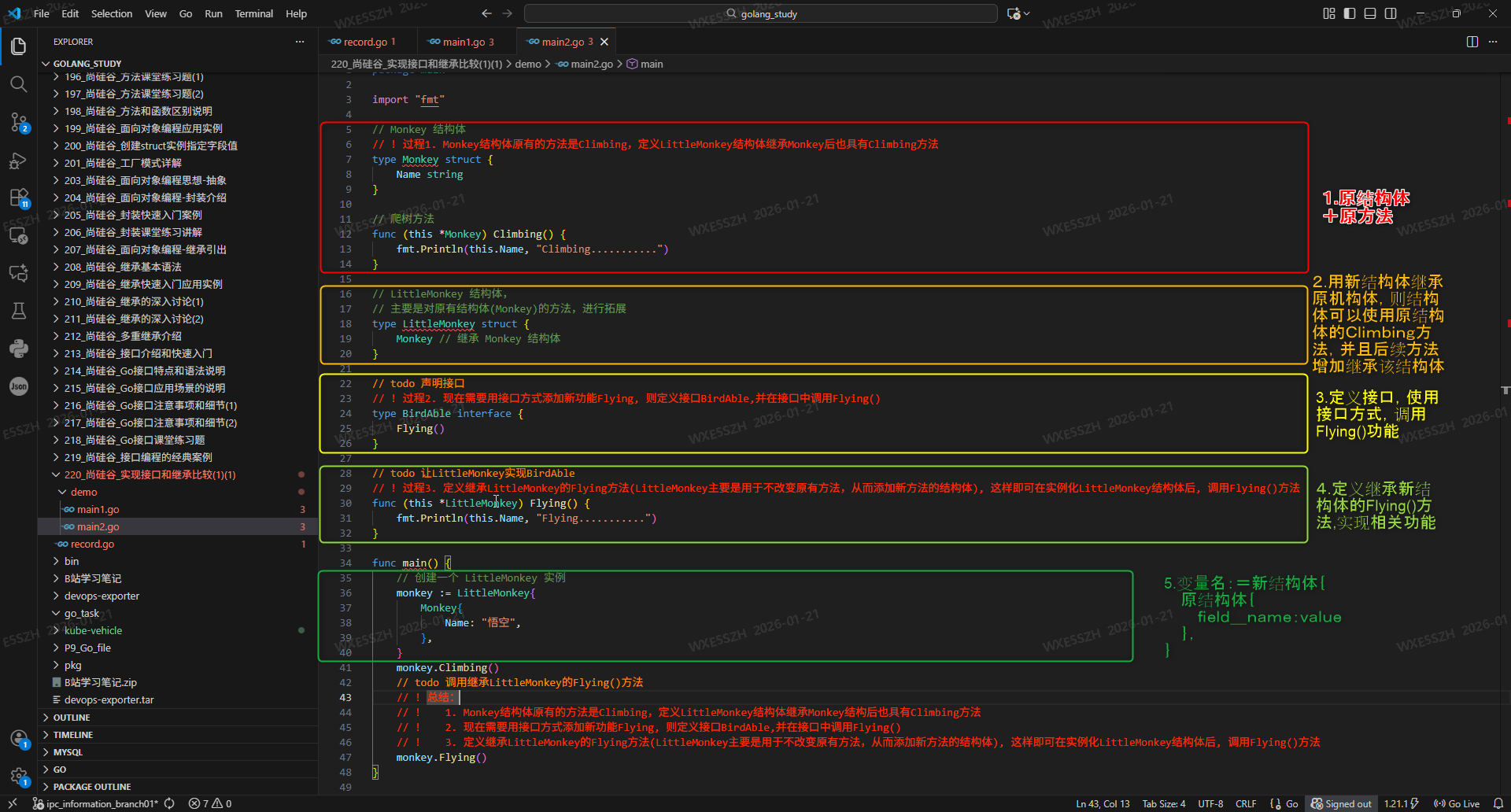Open the Run and Debug view

(19, 160)
